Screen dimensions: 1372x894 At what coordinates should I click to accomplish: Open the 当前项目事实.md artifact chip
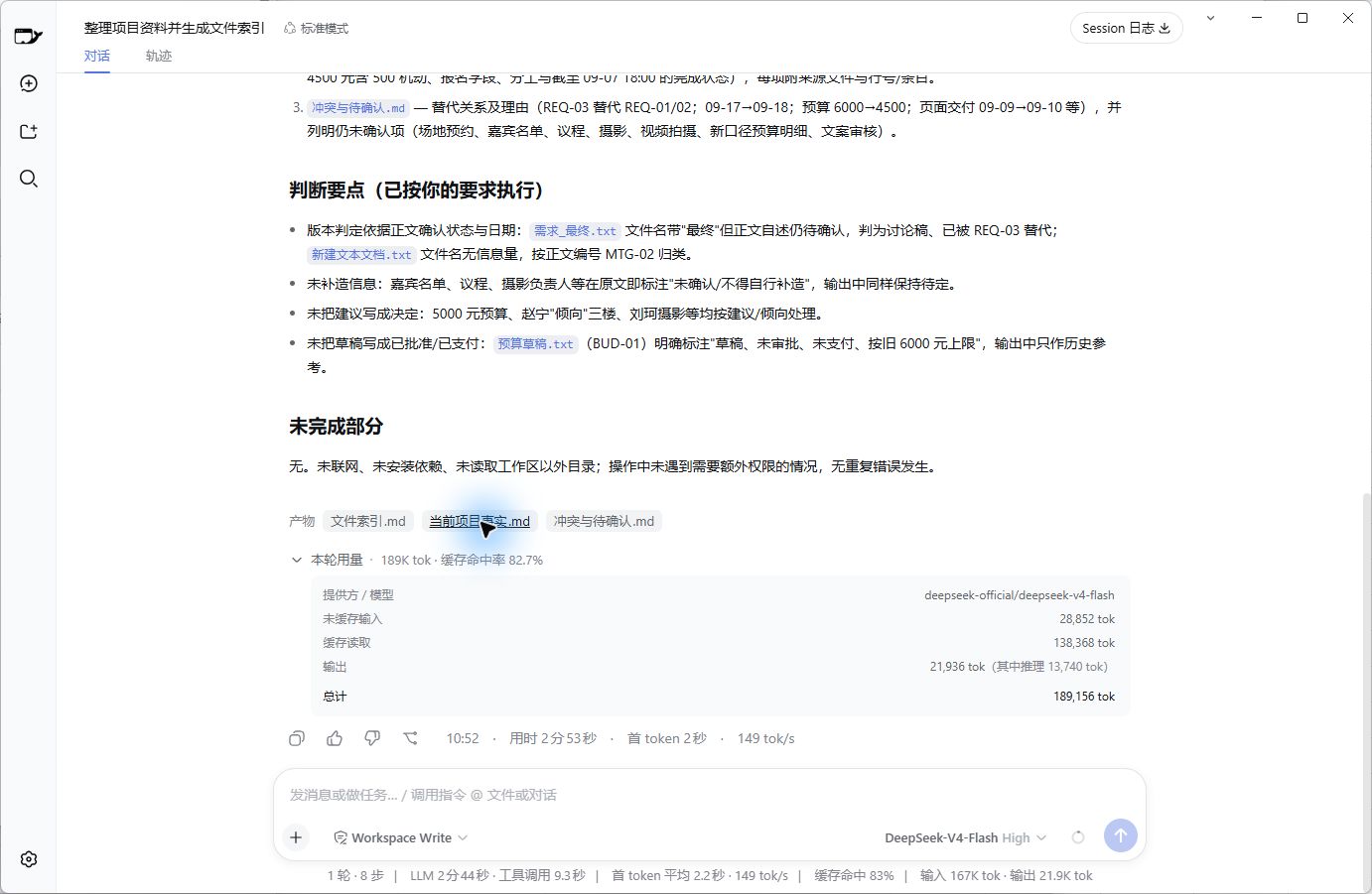[x=480, y=521]
